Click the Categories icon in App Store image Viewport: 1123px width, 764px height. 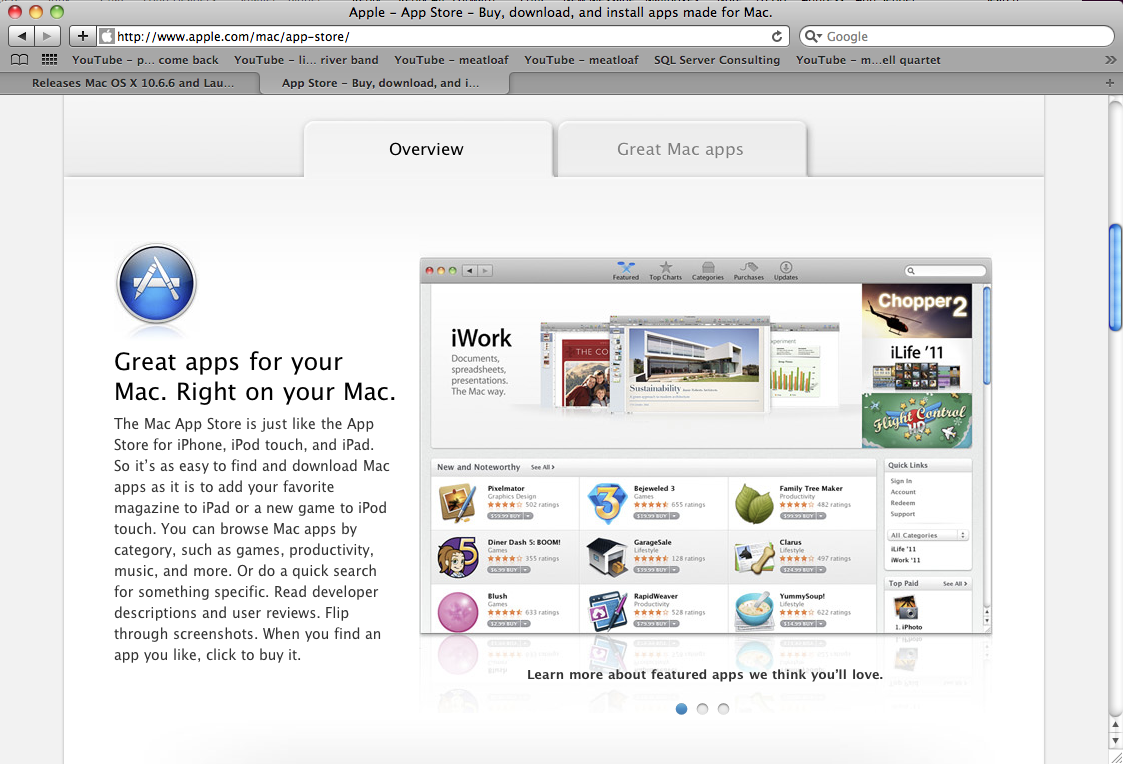[708, 271]
